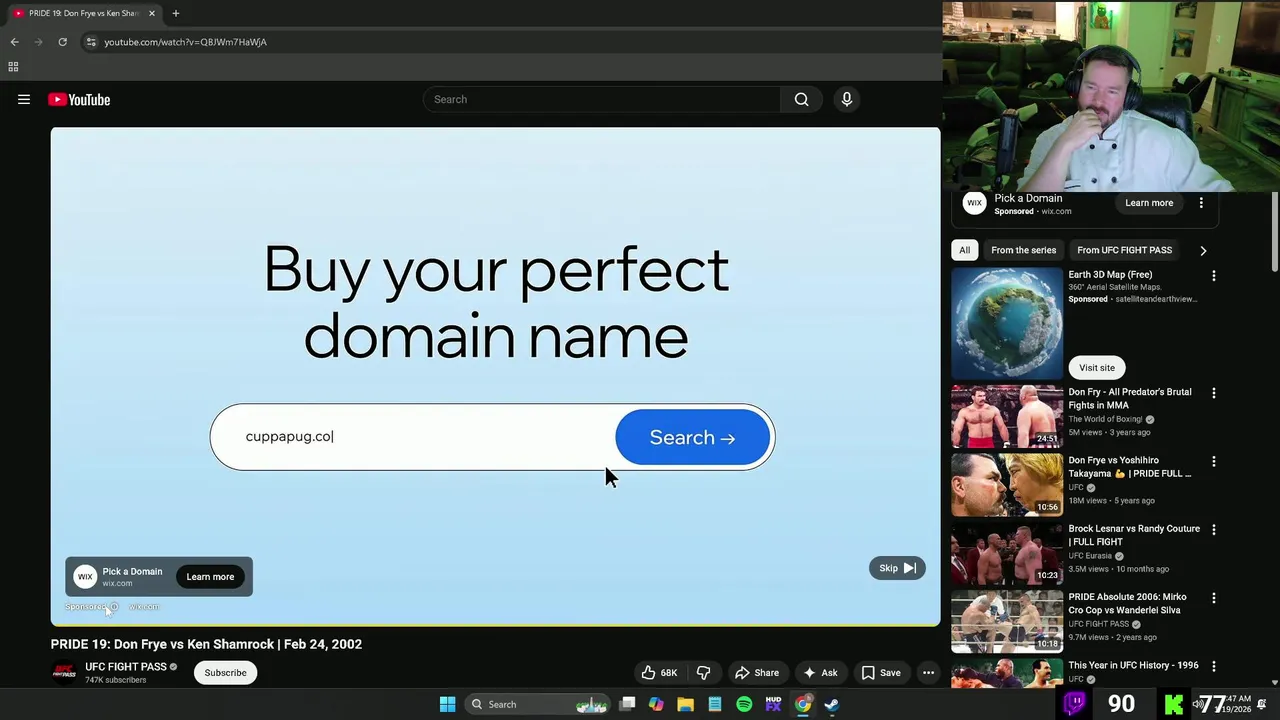View site info icon beside the URL

[91, 42]
